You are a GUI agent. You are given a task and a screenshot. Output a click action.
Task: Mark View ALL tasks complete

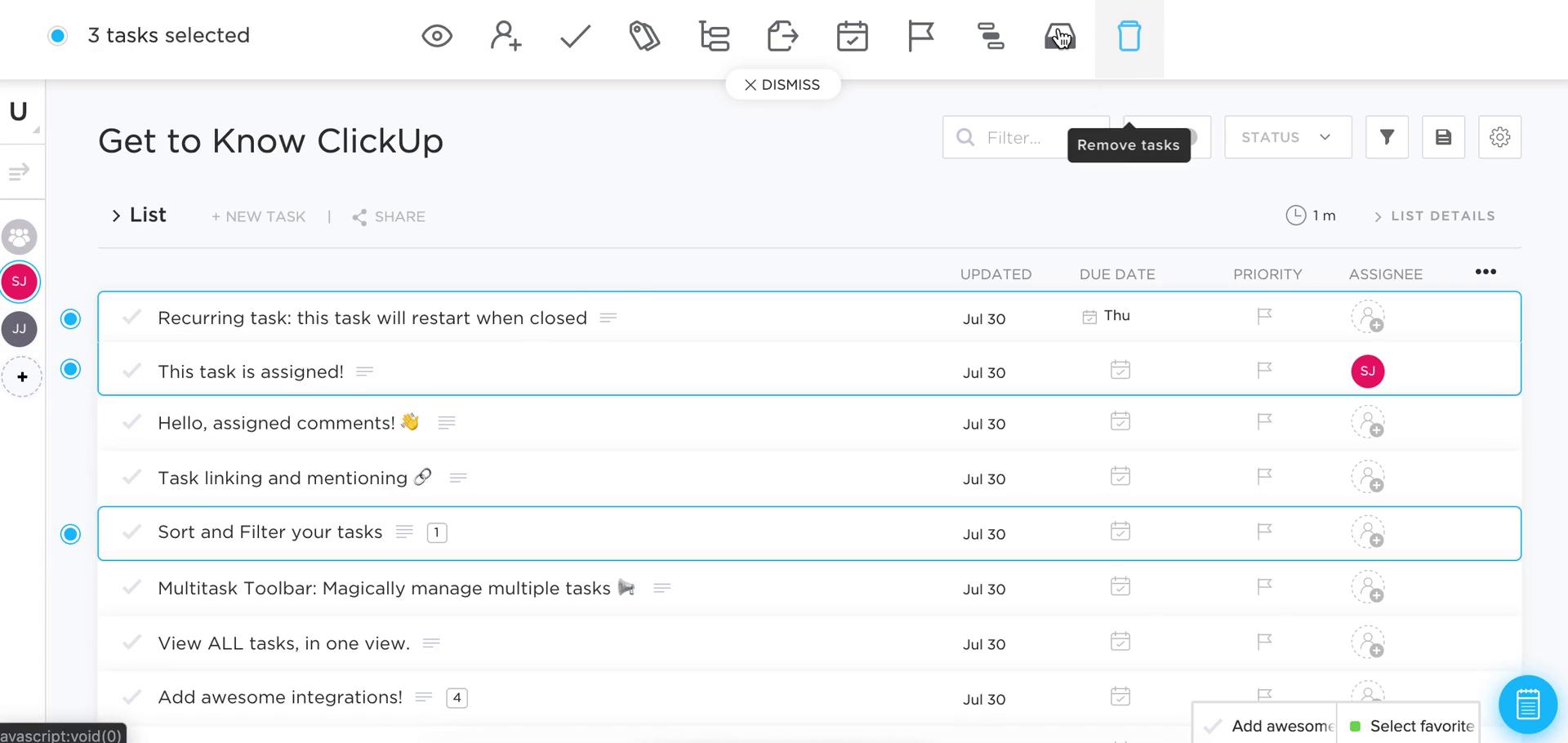(x=131, y=643)
